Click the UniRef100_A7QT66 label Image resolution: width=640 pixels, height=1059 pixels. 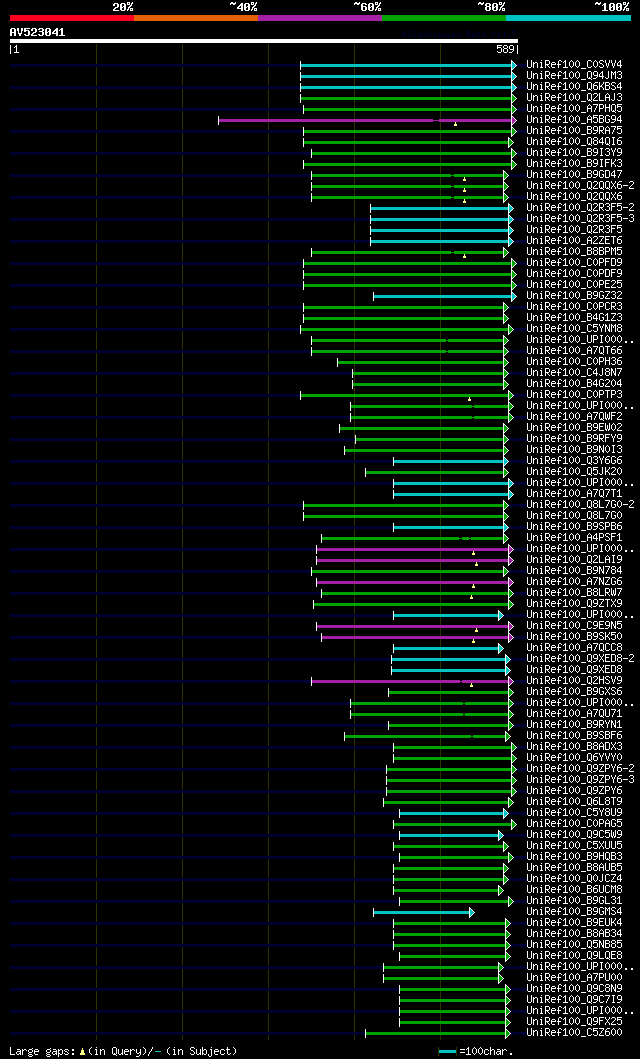[x=575, y=351]
